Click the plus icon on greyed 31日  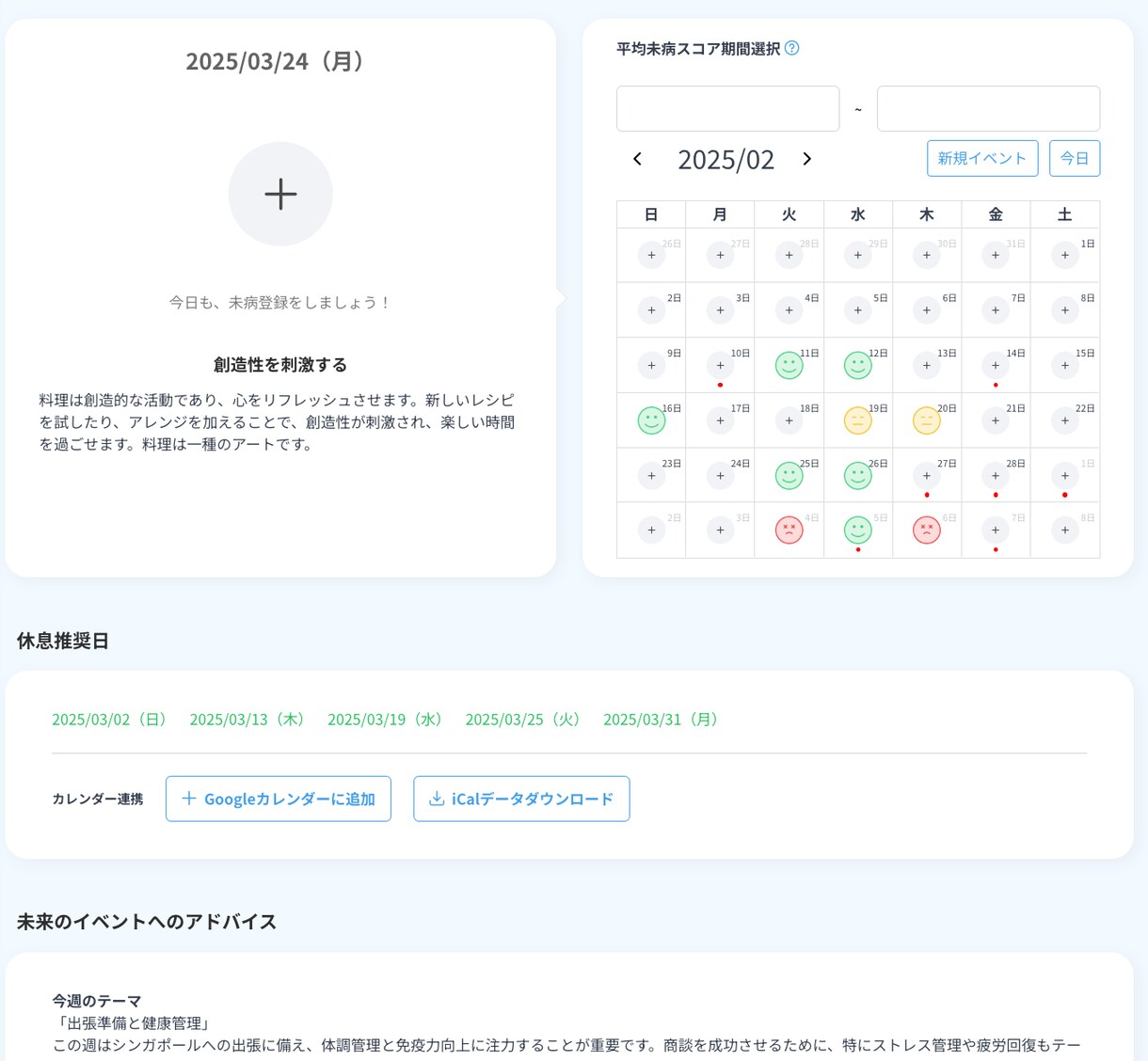click(996, 255)
